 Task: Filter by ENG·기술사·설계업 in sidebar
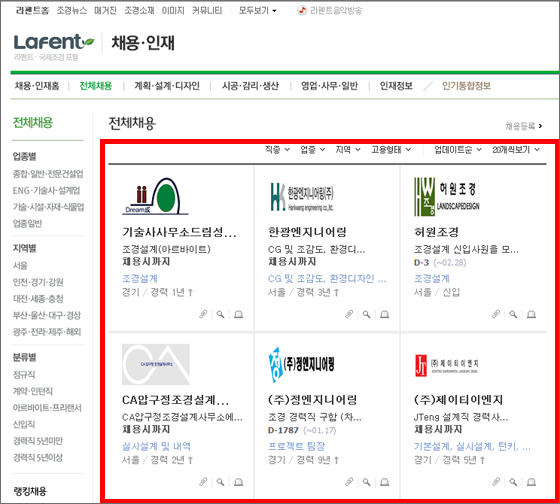46,190
